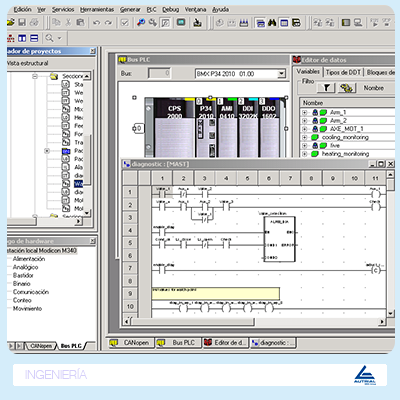Image resolution: width=400 pixels, height=400 pixels.
Task: Click the Undo arrow icon
Action: point(97,23)
